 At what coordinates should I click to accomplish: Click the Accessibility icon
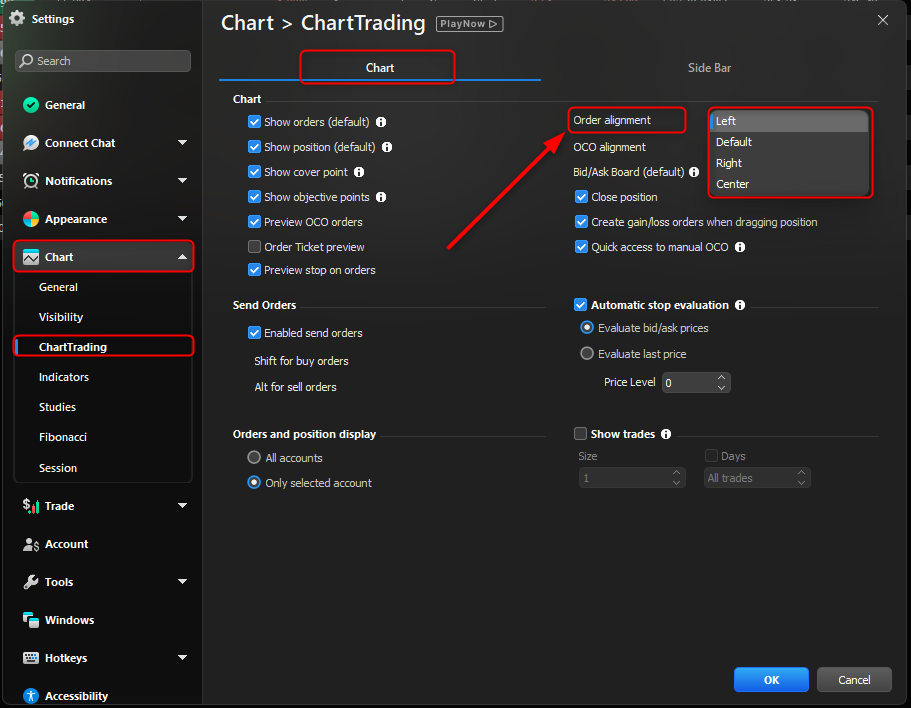31,696
